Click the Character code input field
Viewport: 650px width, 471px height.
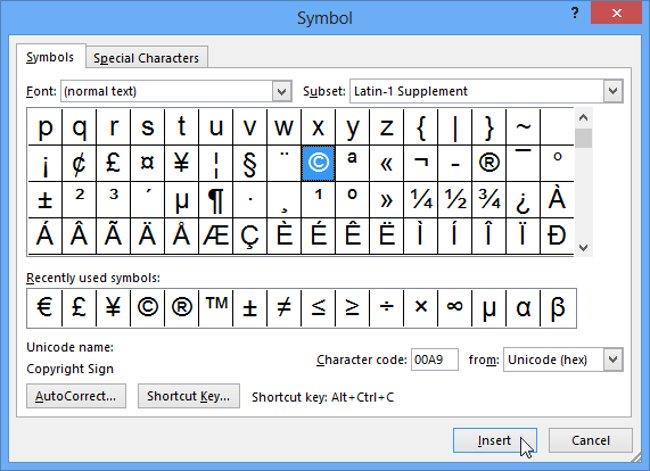[x=434, y=359]
